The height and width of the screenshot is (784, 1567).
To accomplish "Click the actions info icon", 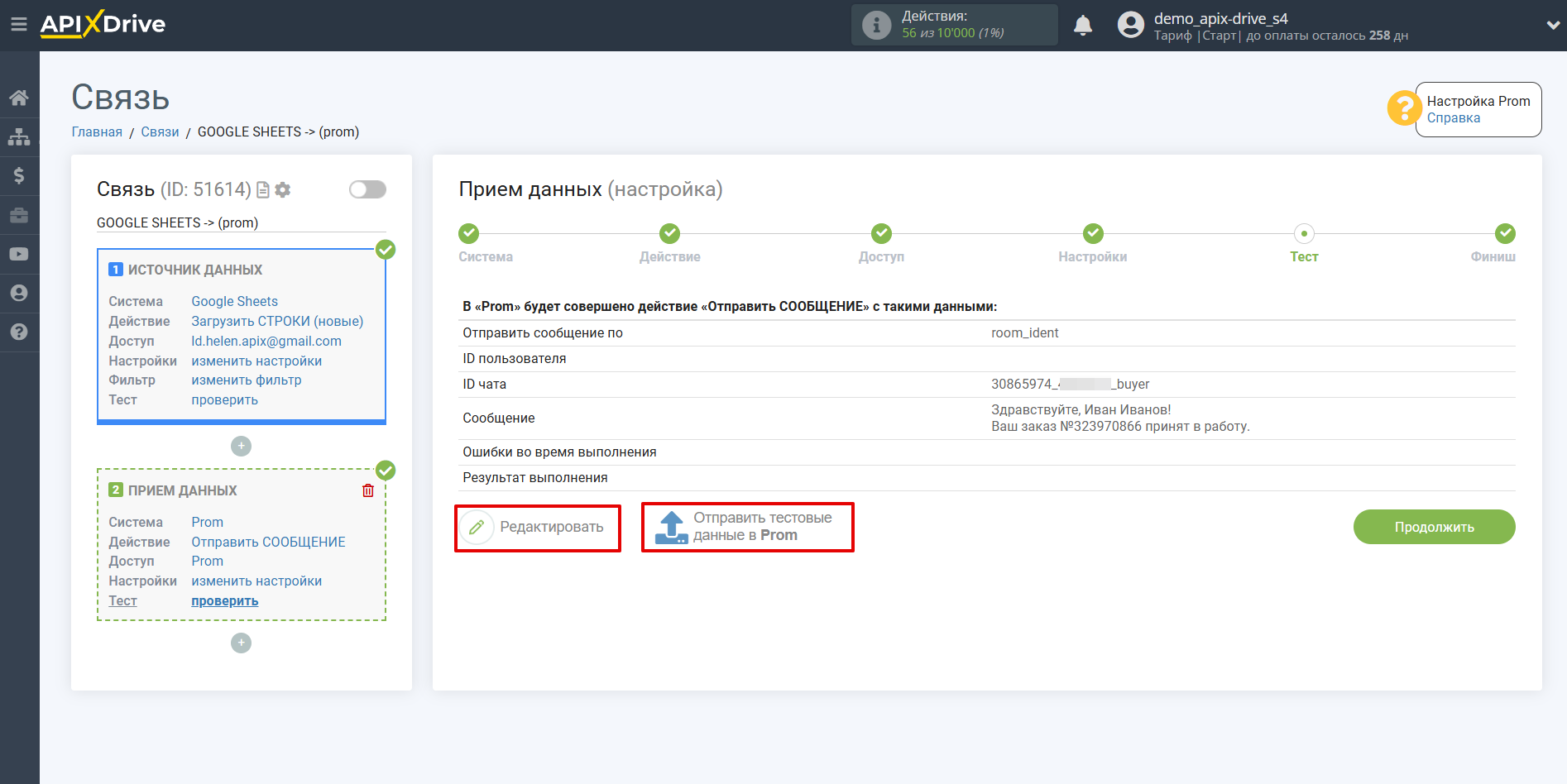I will (876, 25).
